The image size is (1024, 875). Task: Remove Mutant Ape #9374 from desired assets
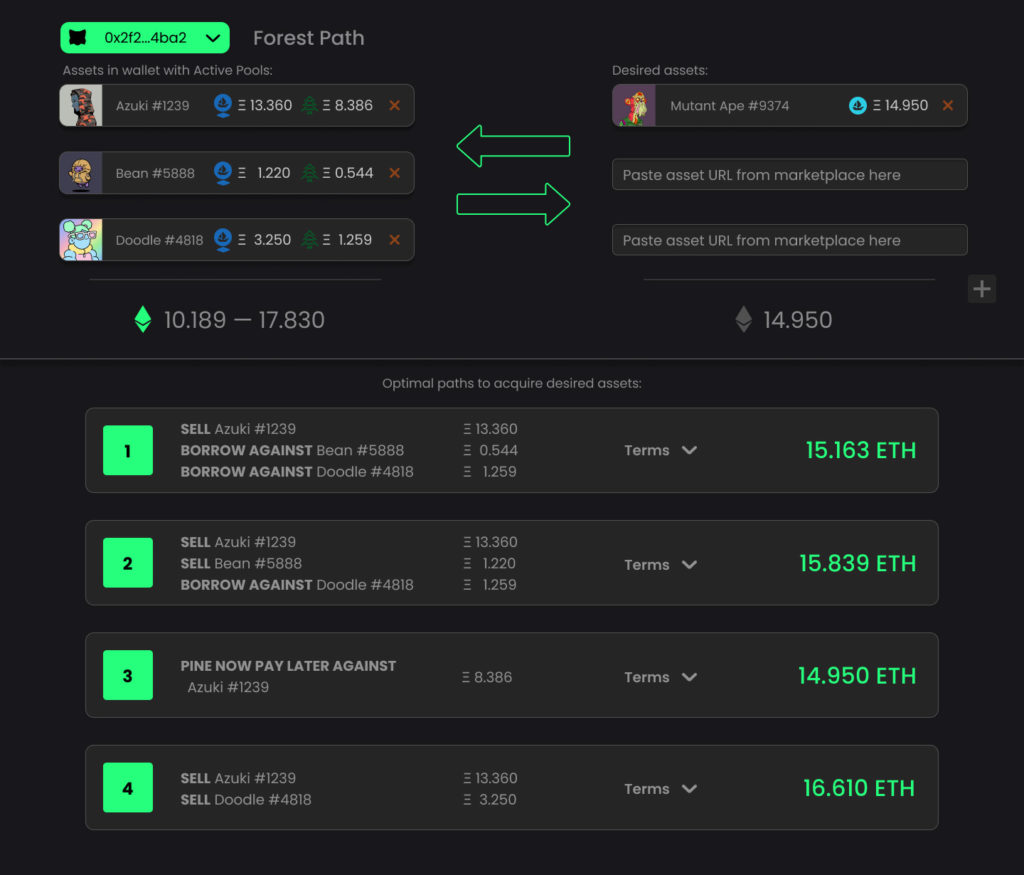(948, 105)
